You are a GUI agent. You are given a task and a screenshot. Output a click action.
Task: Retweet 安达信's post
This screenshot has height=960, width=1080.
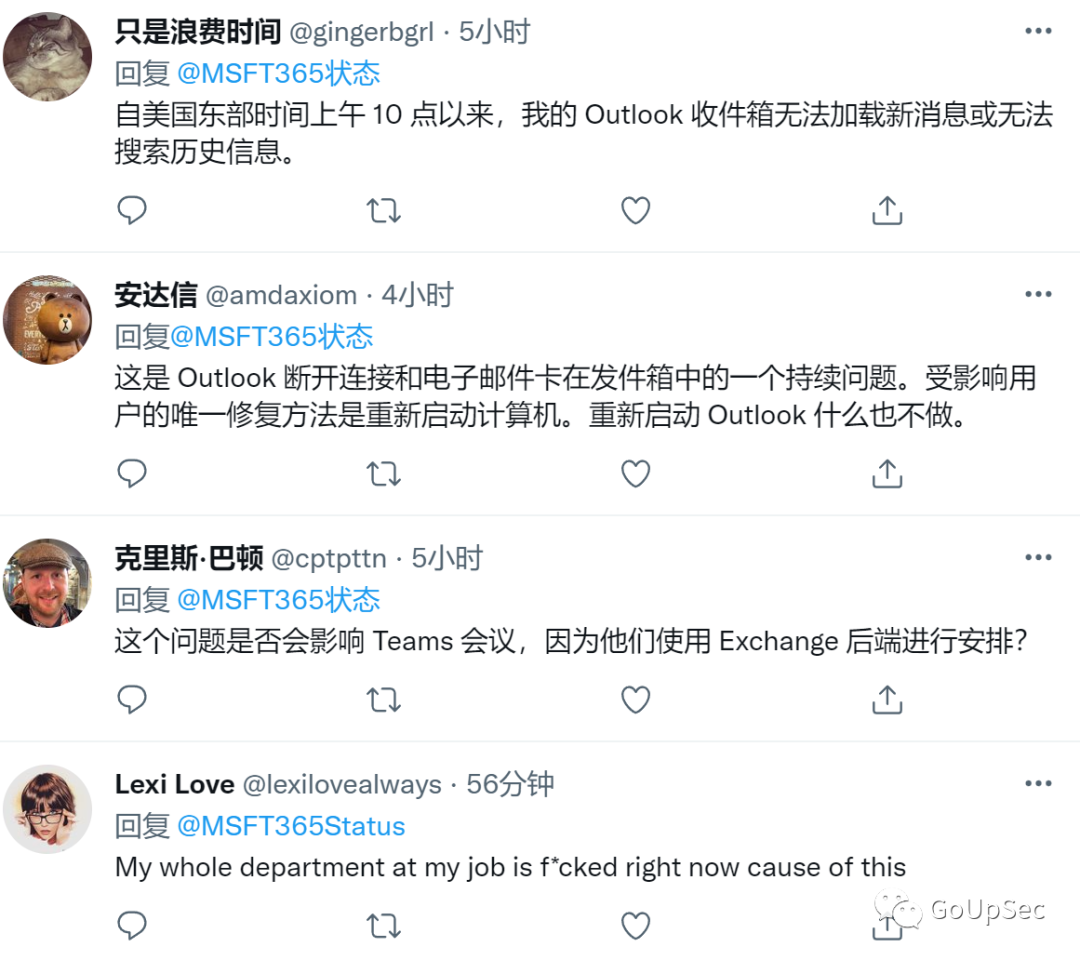[384, 473]
